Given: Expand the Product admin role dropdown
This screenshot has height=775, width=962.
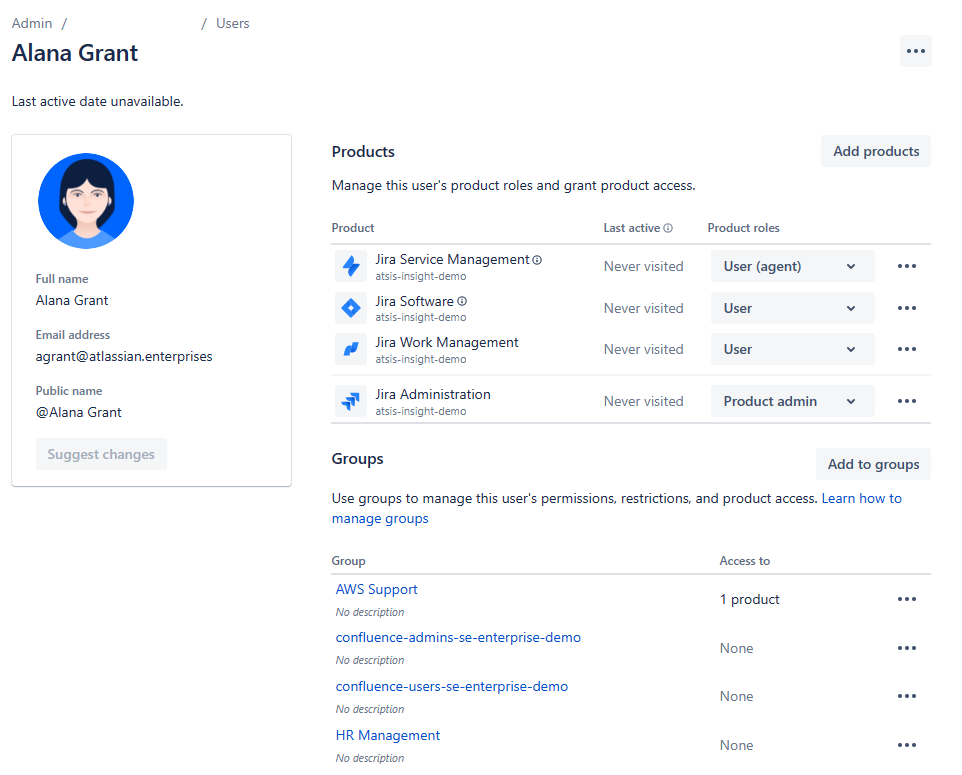Looking at the screenshot, I should tap(792, 401).
